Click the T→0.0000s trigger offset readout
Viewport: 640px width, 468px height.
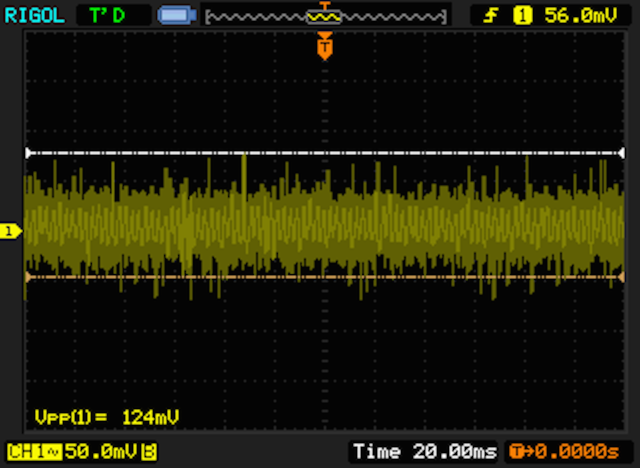pyautogui.click(x=564, y=452)
